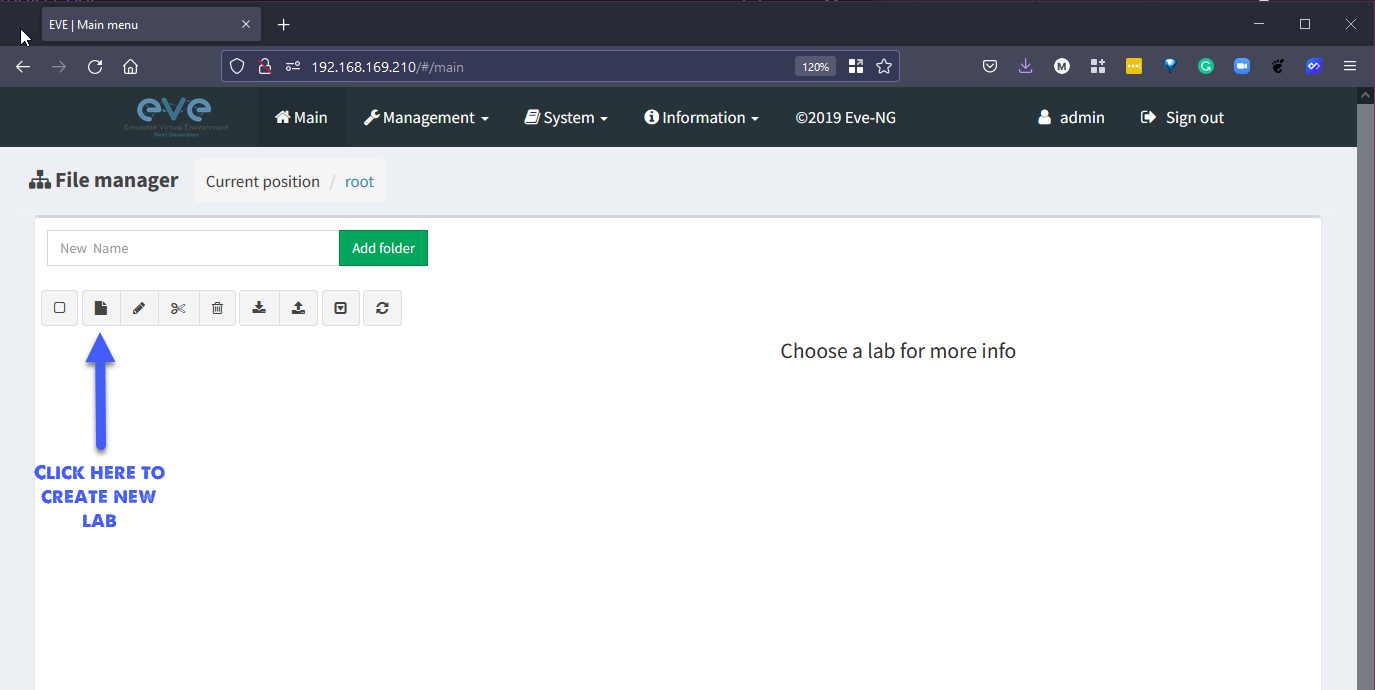Click the Sign out link
This screenshot has height=690, width=1375.
1182,118
